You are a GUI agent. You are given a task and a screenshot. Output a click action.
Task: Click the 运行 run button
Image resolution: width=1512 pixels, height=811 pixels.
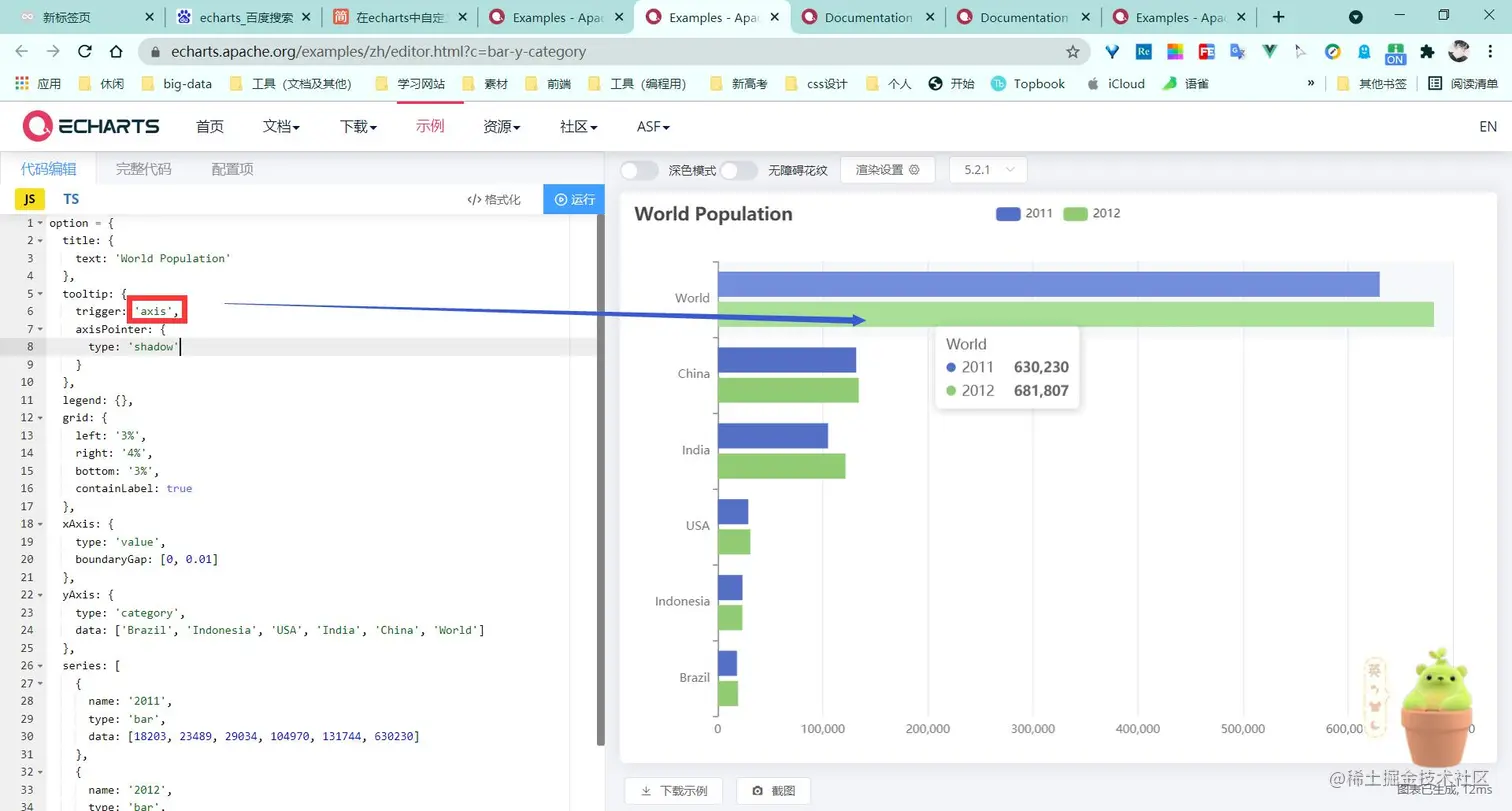tap(574, 199)
